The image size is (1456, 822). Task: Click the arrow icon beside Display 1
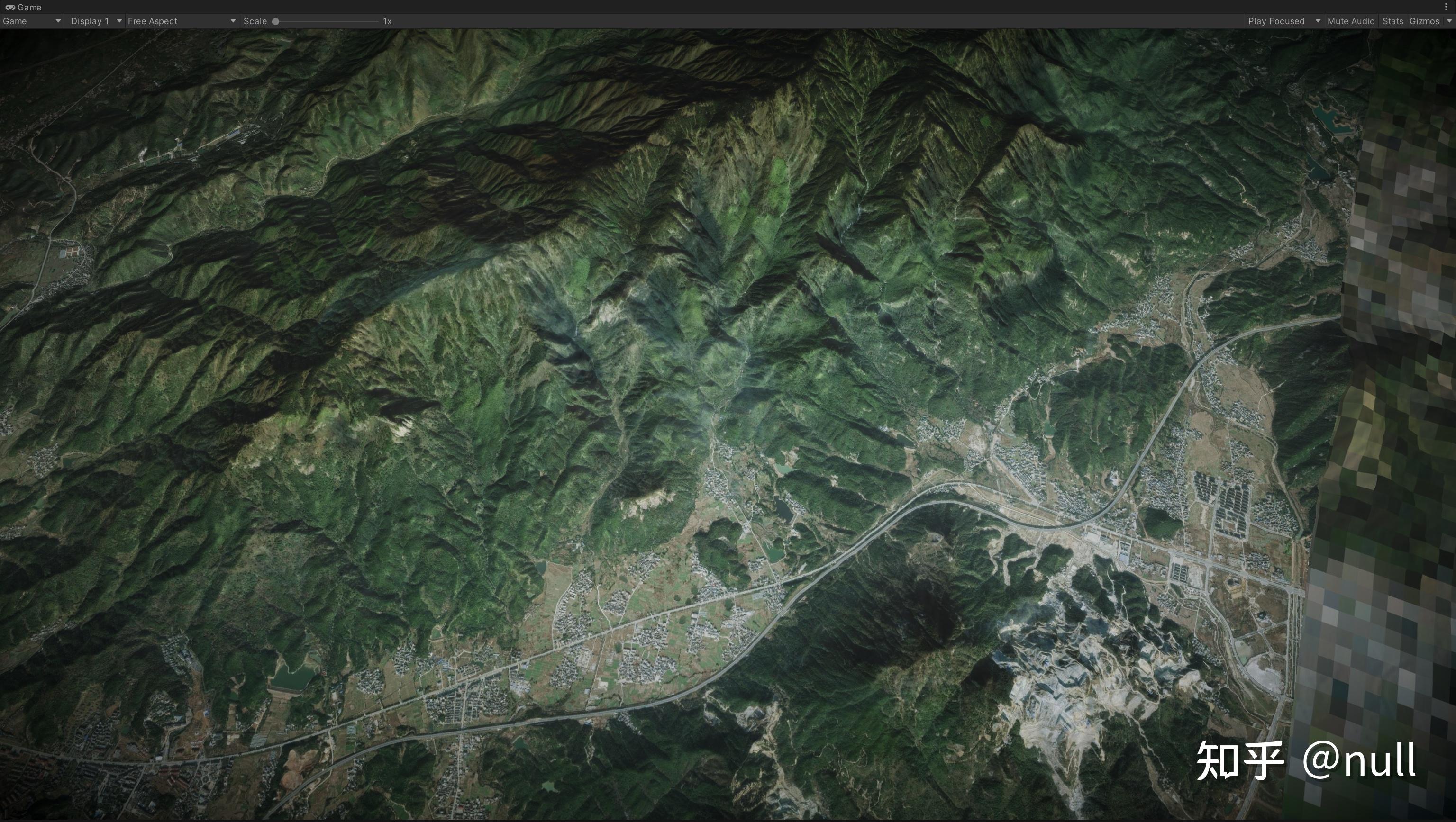(x=118, y=21)
